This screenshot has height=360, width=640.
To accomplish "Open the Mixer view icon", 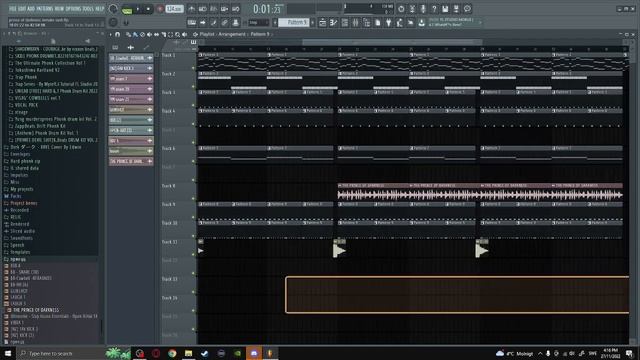I will (x=356, y=23).
